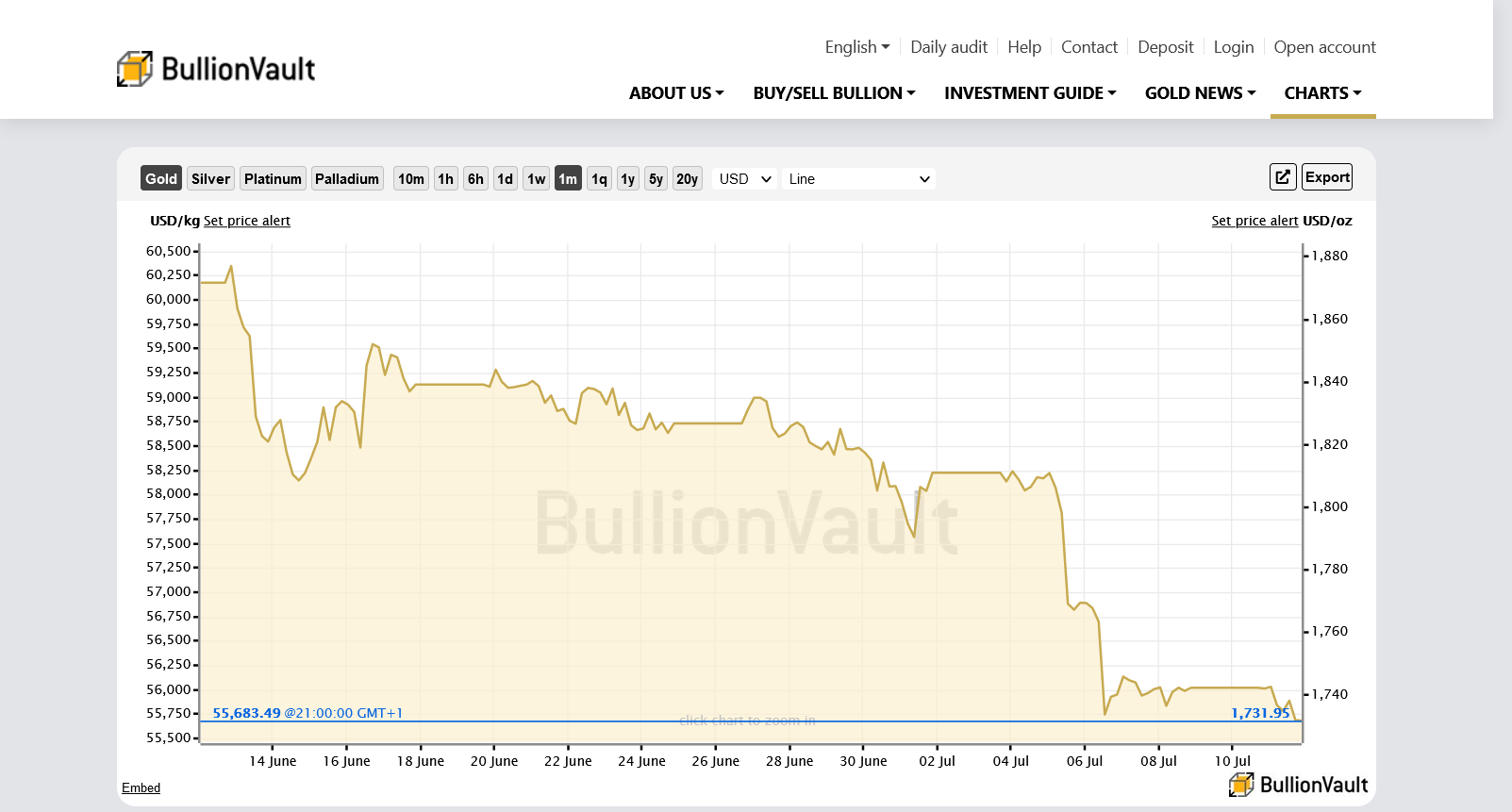The image size is (1512, 812).
Task: Click the BullionVault logo below chart
Action: [x=1298, y=785]
